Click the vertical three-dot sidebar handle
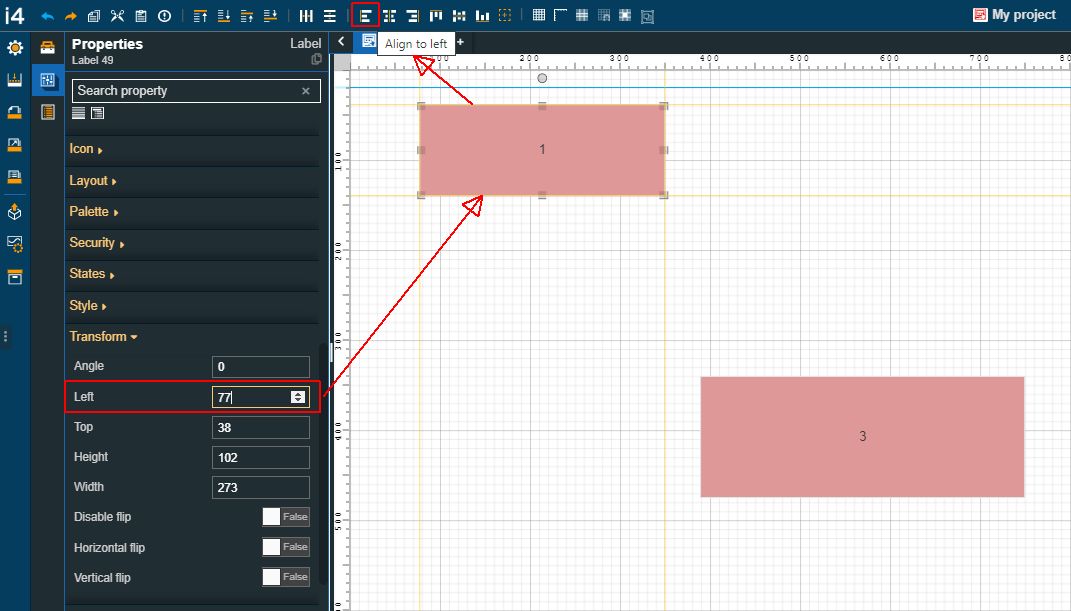Screen dimensions: 1071x611 [x=5, y=336]
